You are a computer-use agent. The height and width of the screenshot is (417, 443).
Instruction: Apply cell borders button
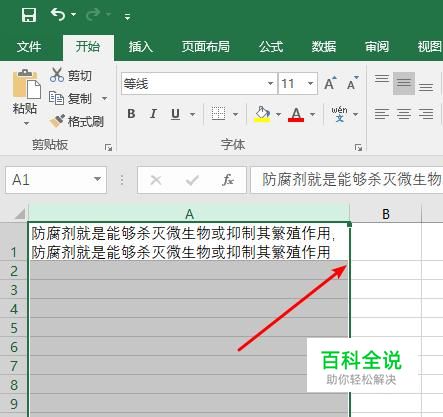click(x=219, y=114)
